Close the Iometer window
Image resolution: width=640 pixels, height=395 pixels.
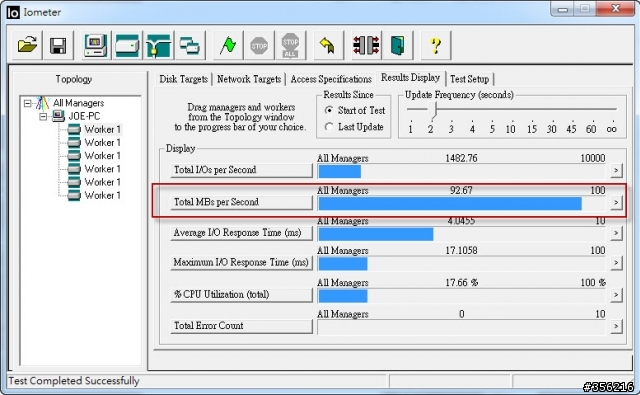pos(616,9)
